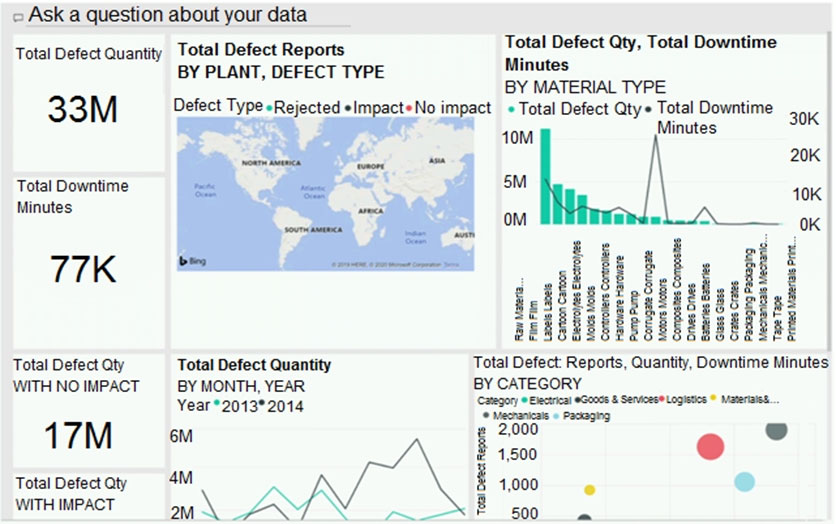Click the small yellow Materials bubble
The height and width of the screenshot is (524, 836).
590,490
